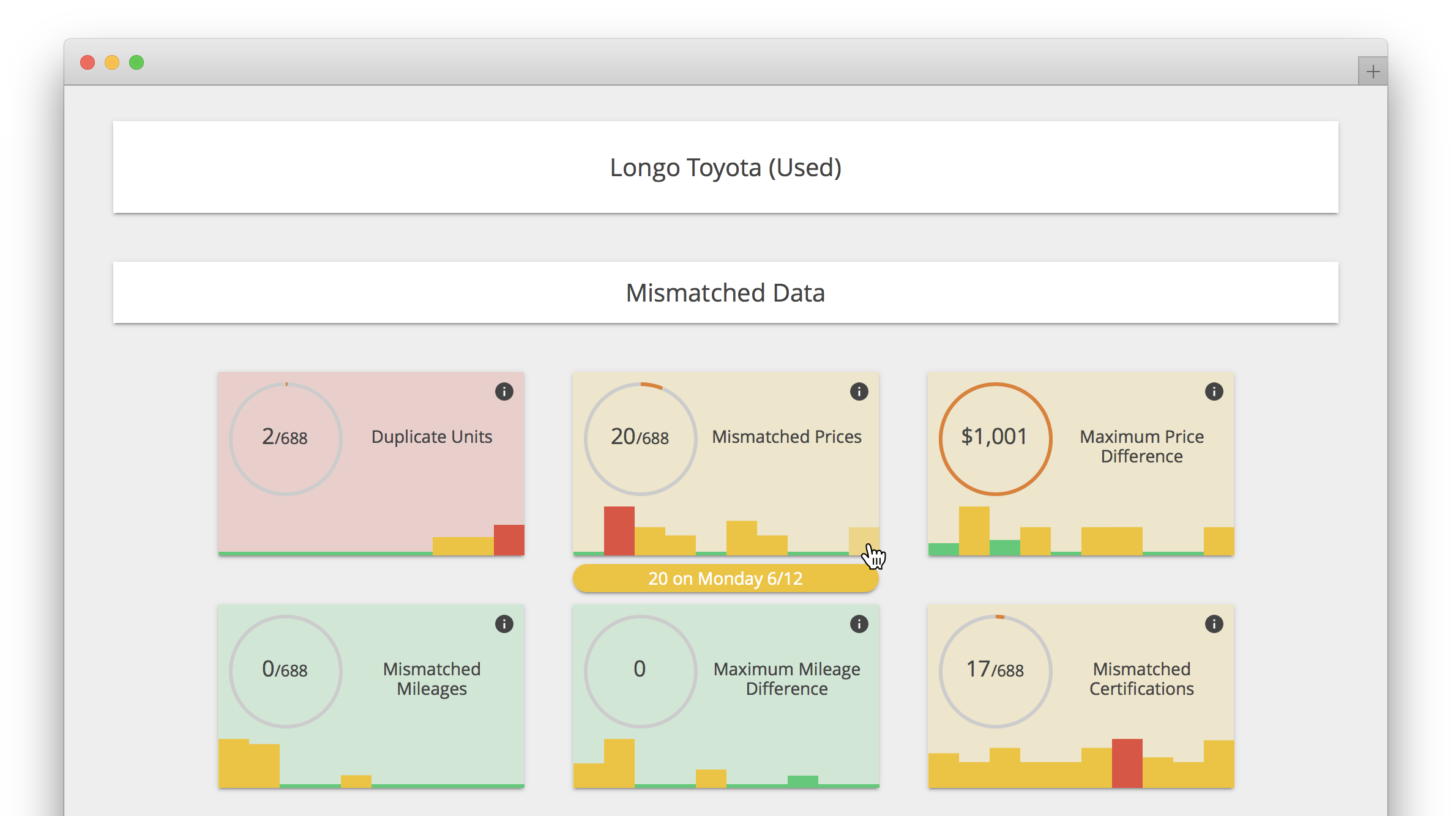Click the Maximum Mileage Difference label
The width and height of the screenshot is (1456, 816).
pyautogui.click(x=787, y=679)
